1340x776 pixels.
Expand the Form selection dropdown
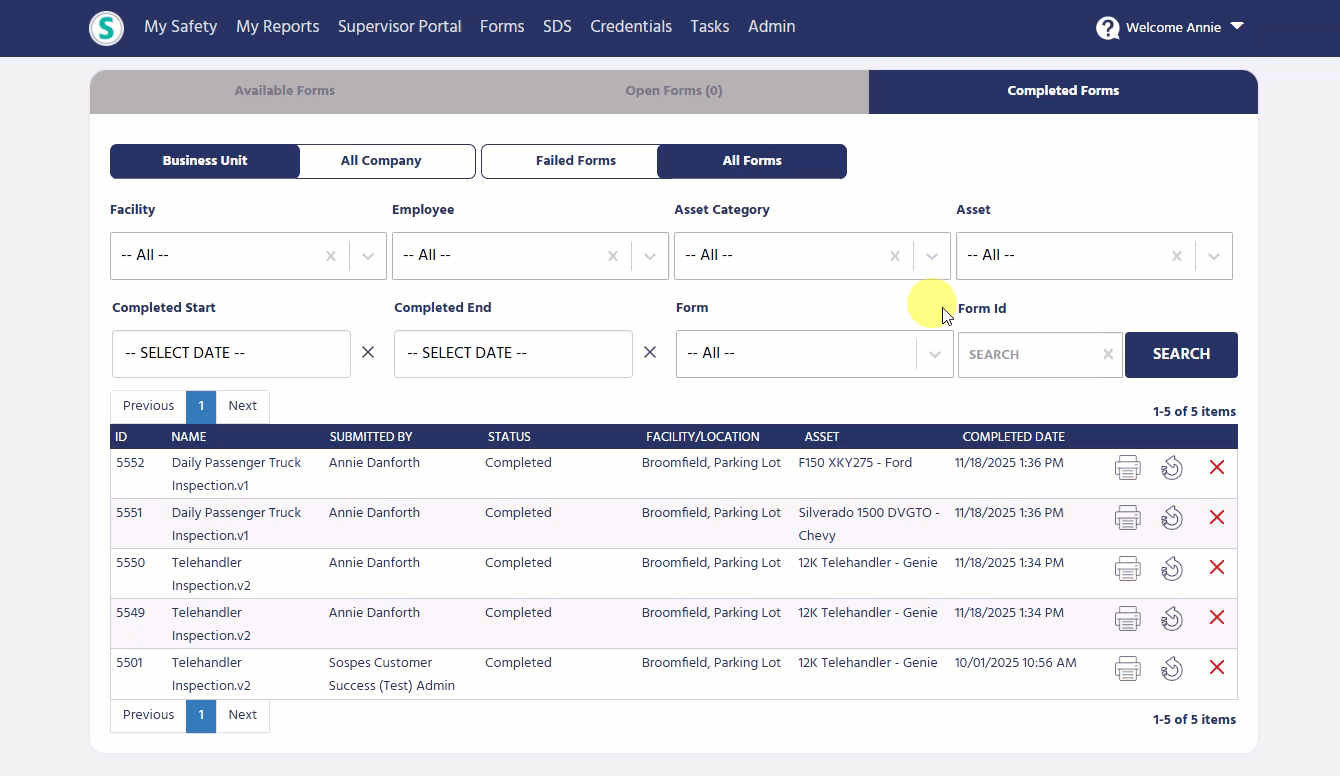pos(934,354)
